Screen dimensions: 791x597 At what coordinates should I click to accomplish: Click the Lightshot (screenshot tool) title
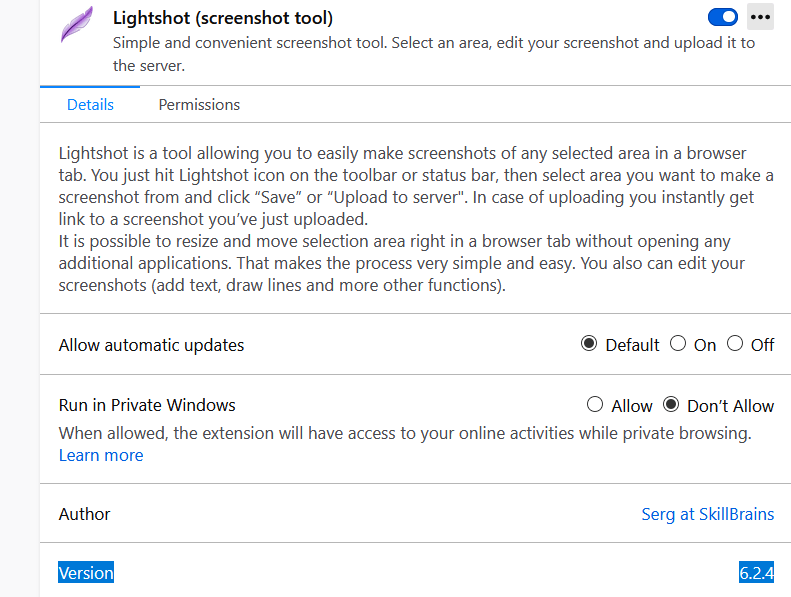coord(223,18)
